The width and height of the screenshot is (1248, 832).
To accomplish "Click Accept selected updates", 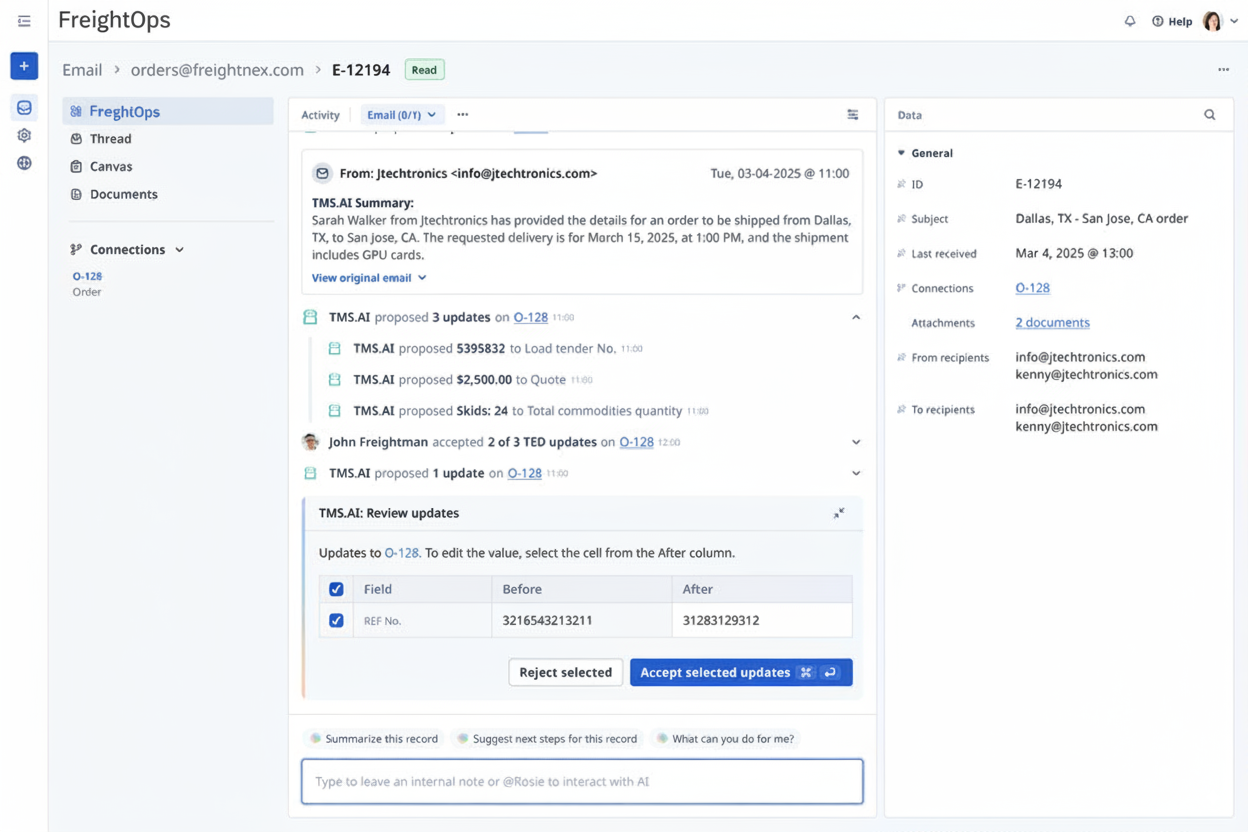I will tap(740, 672).
